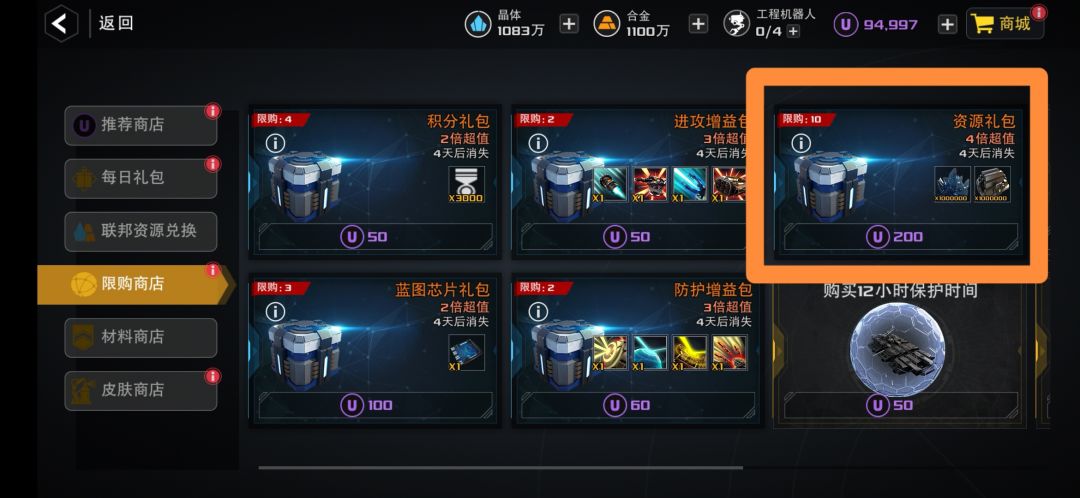The image size is (1080, 498).
Task: Tap the back arrow icon
Action: coord(61,24)
